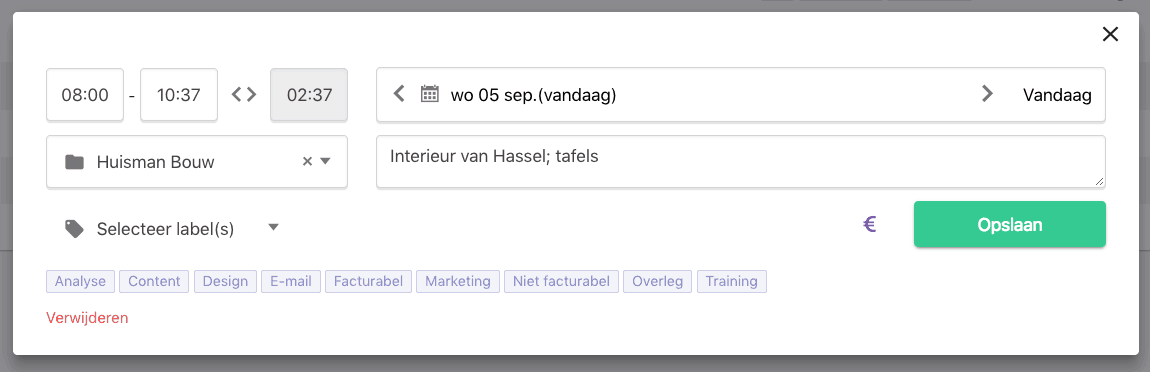Image resolution: width=1150 pixels, height=372 pixels.
Task: Click the description field with Interieur van Hassel
Action: [741, 161]
